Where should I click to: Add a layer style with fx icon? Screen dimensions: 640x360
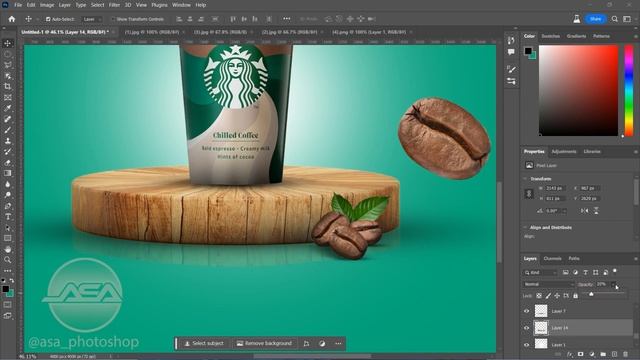click(x=570, y=354)
